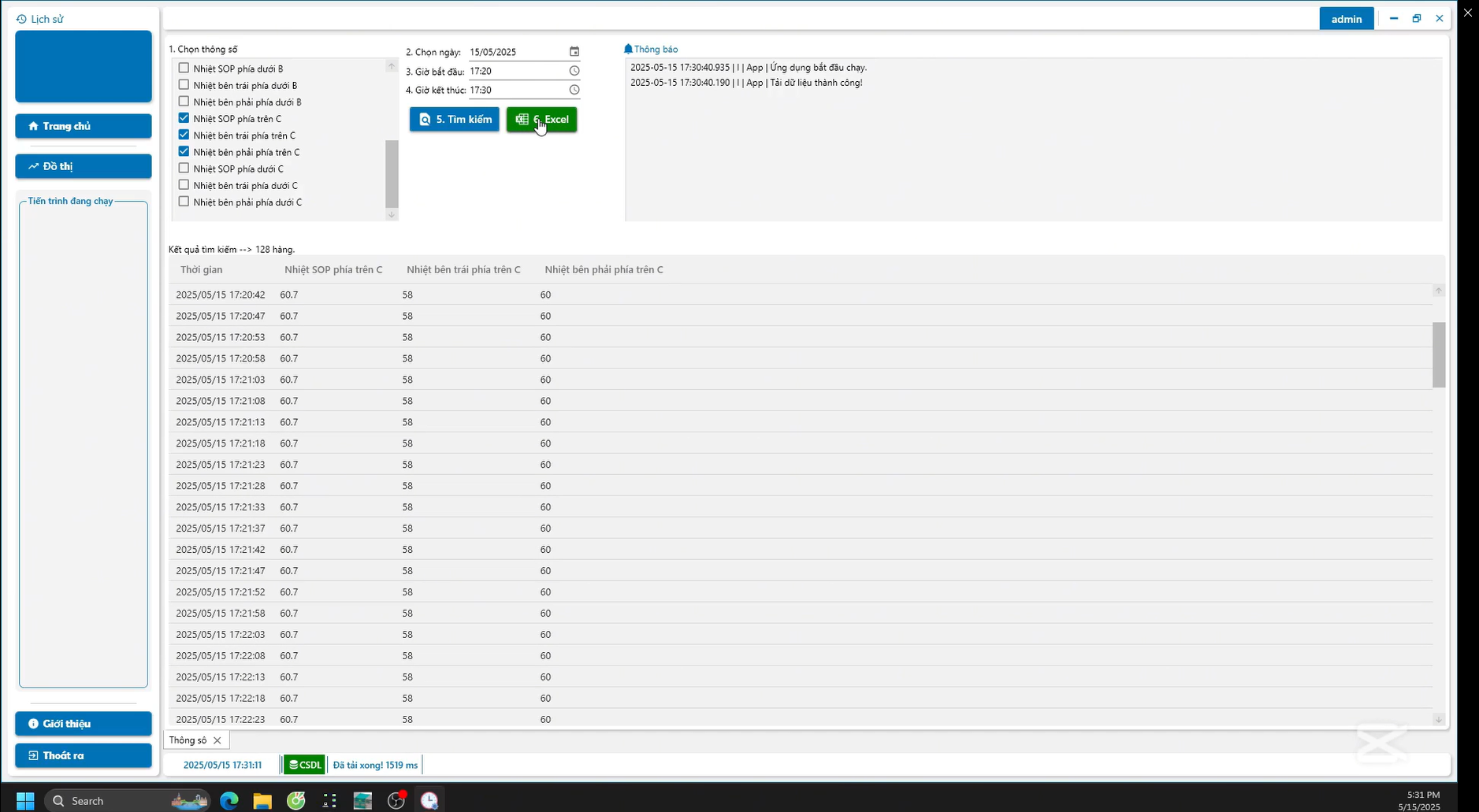This screenshot has height=812, width=1479.
Task: Open Microsoft Edge from the taskbar
Action: point(229,801)
